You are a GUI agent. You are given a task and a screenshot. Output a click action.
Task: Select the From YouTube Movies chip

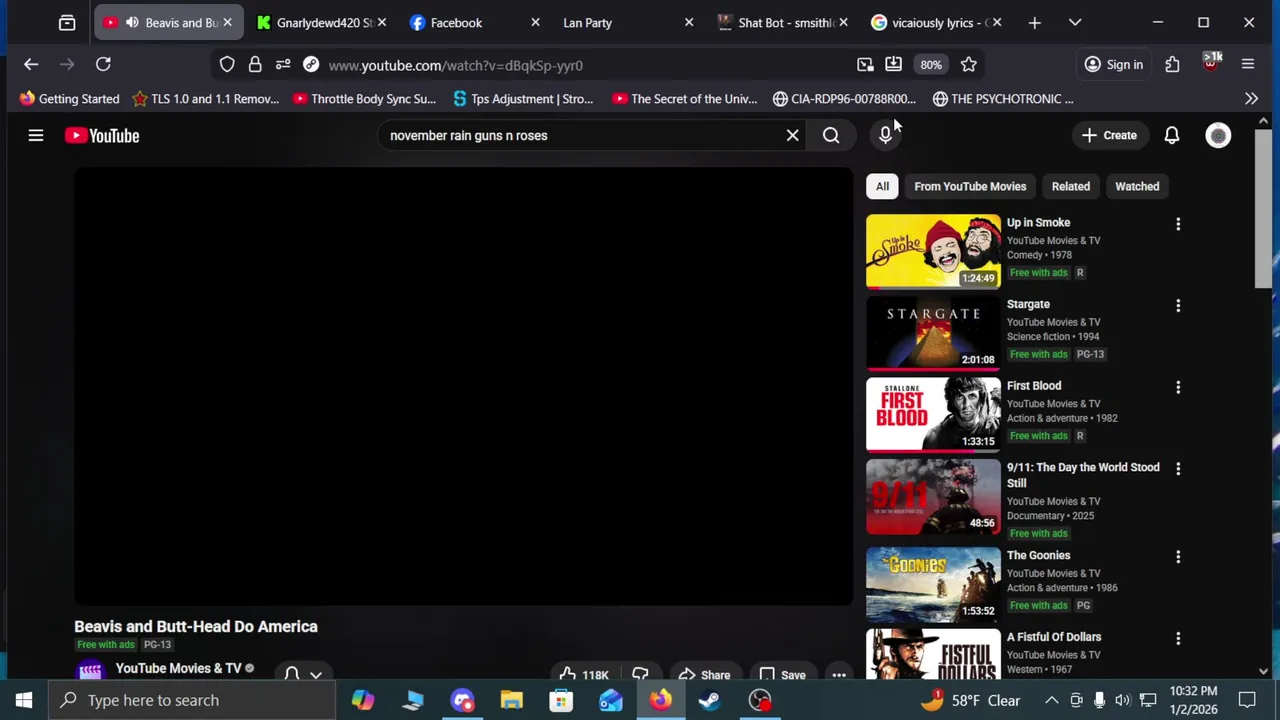coord(970,186)
